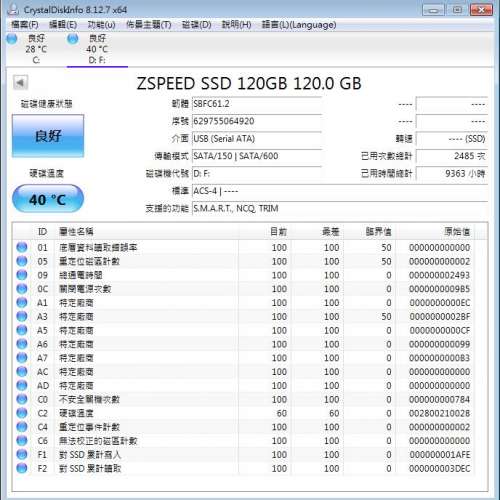
Task: Click the 不安全關機次數 attribute name
Action: click(x=89, y=399)
